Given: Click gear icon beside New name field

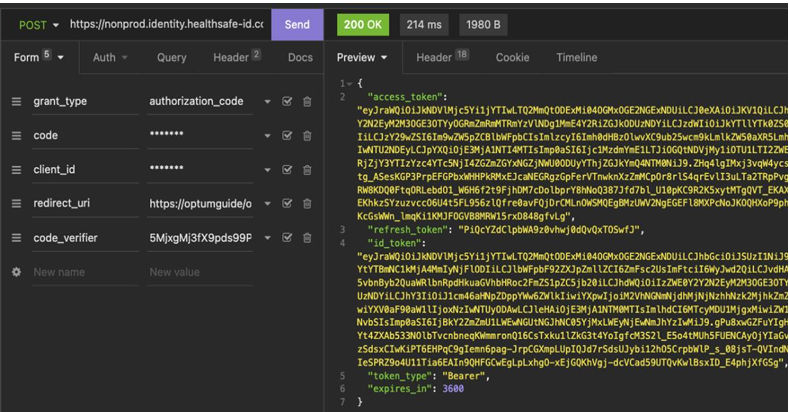Looking at the screenshot, I should [x=17, y=272].
